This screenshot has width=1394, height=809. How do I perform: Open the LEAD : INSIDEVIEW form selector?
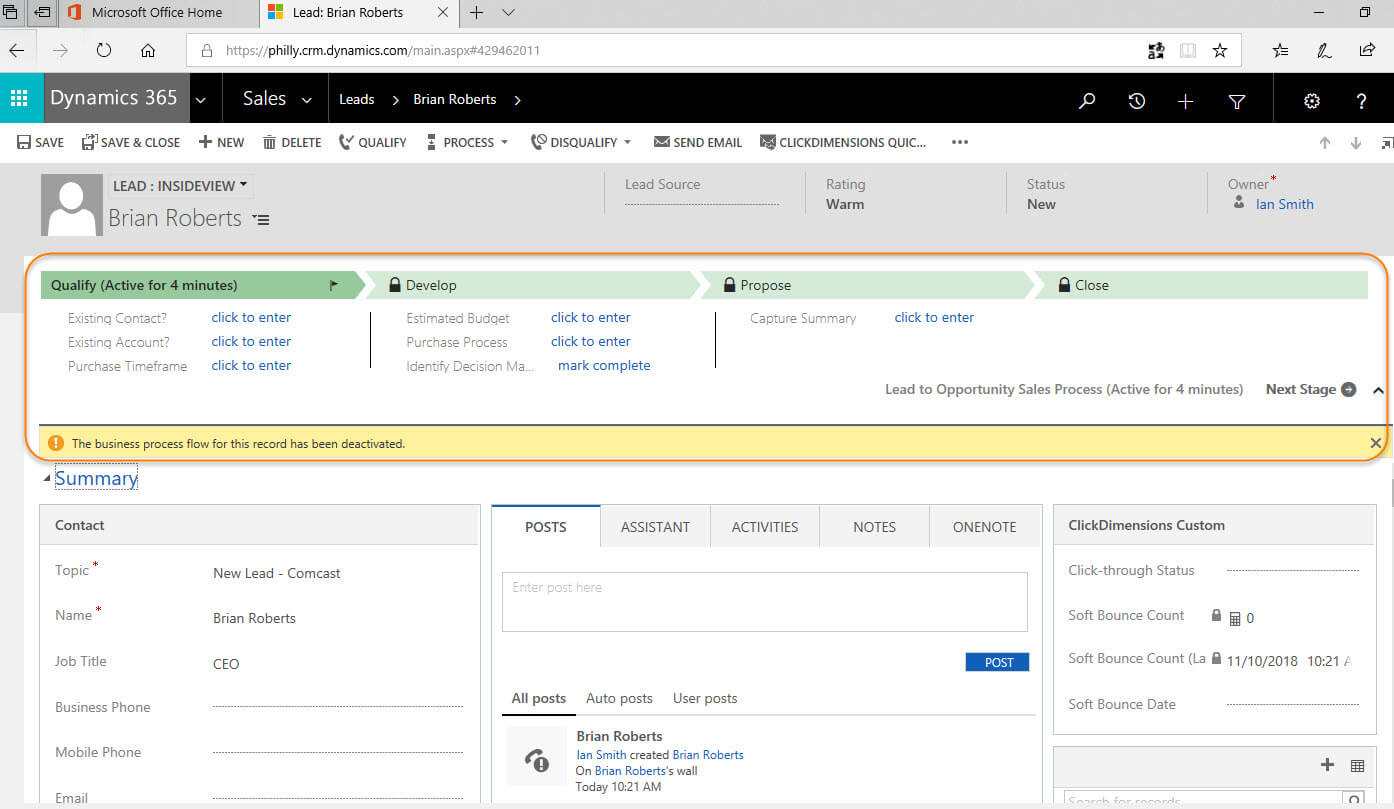180,186
